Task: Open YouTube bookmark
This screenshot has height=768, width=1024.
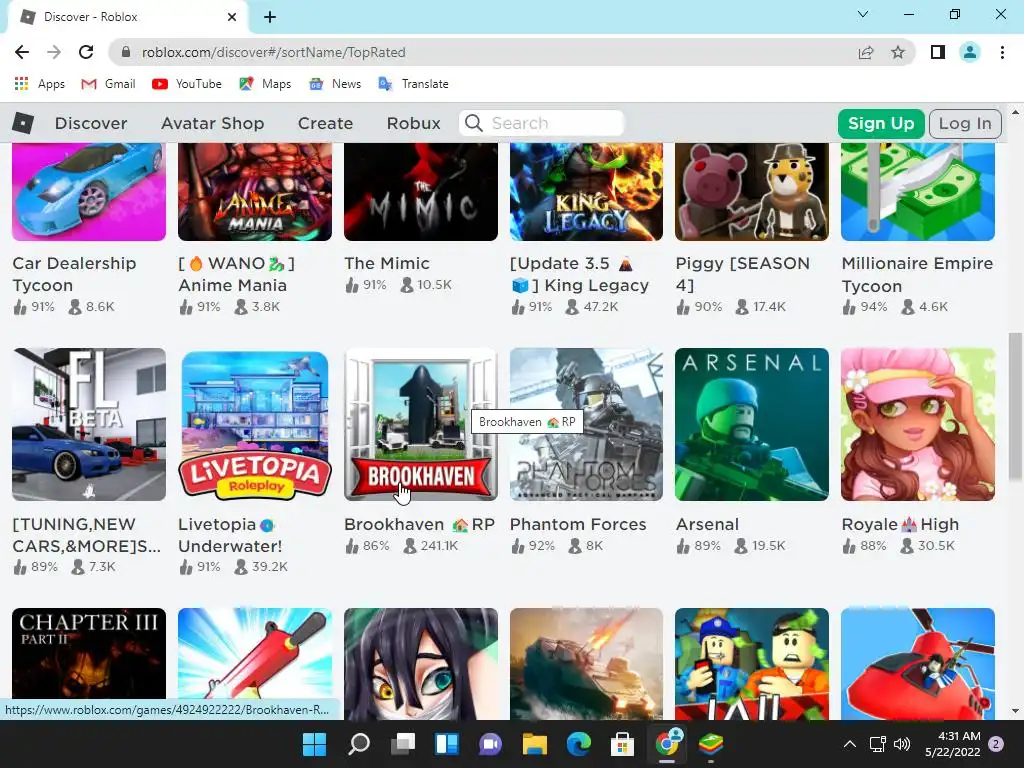Action: pyautogui.click(x=187, y=84)
